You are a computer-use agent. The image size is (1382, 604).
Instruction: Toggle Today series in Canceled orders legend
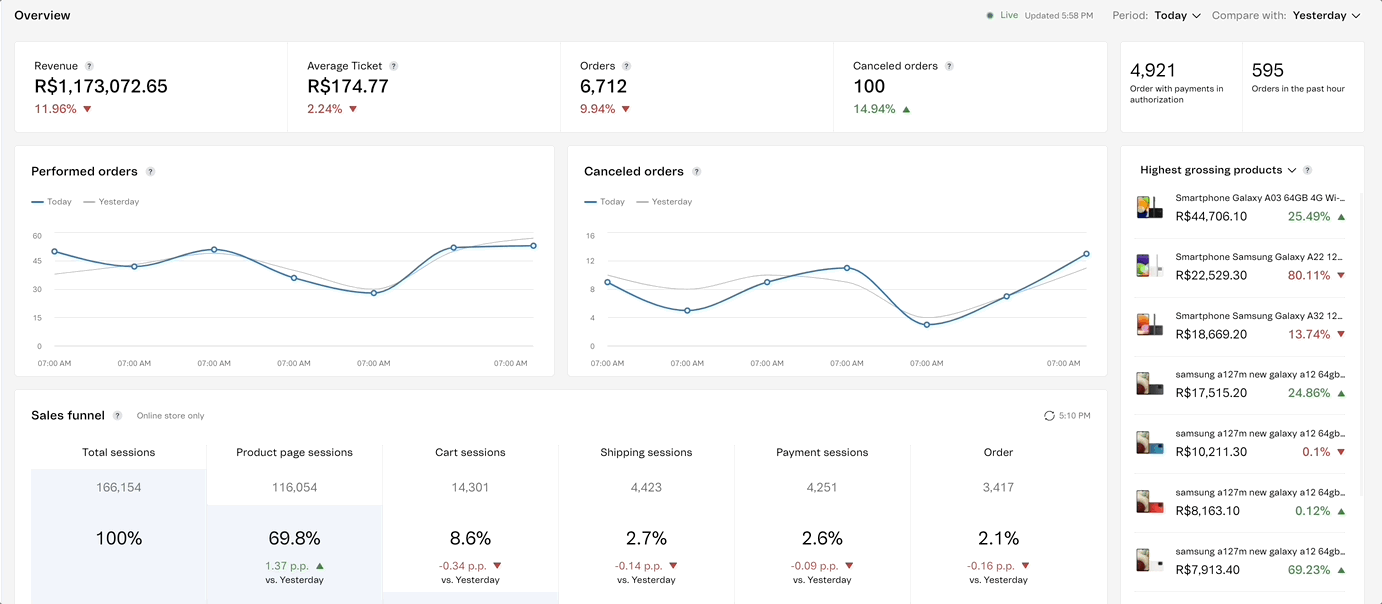pos(604,202)
